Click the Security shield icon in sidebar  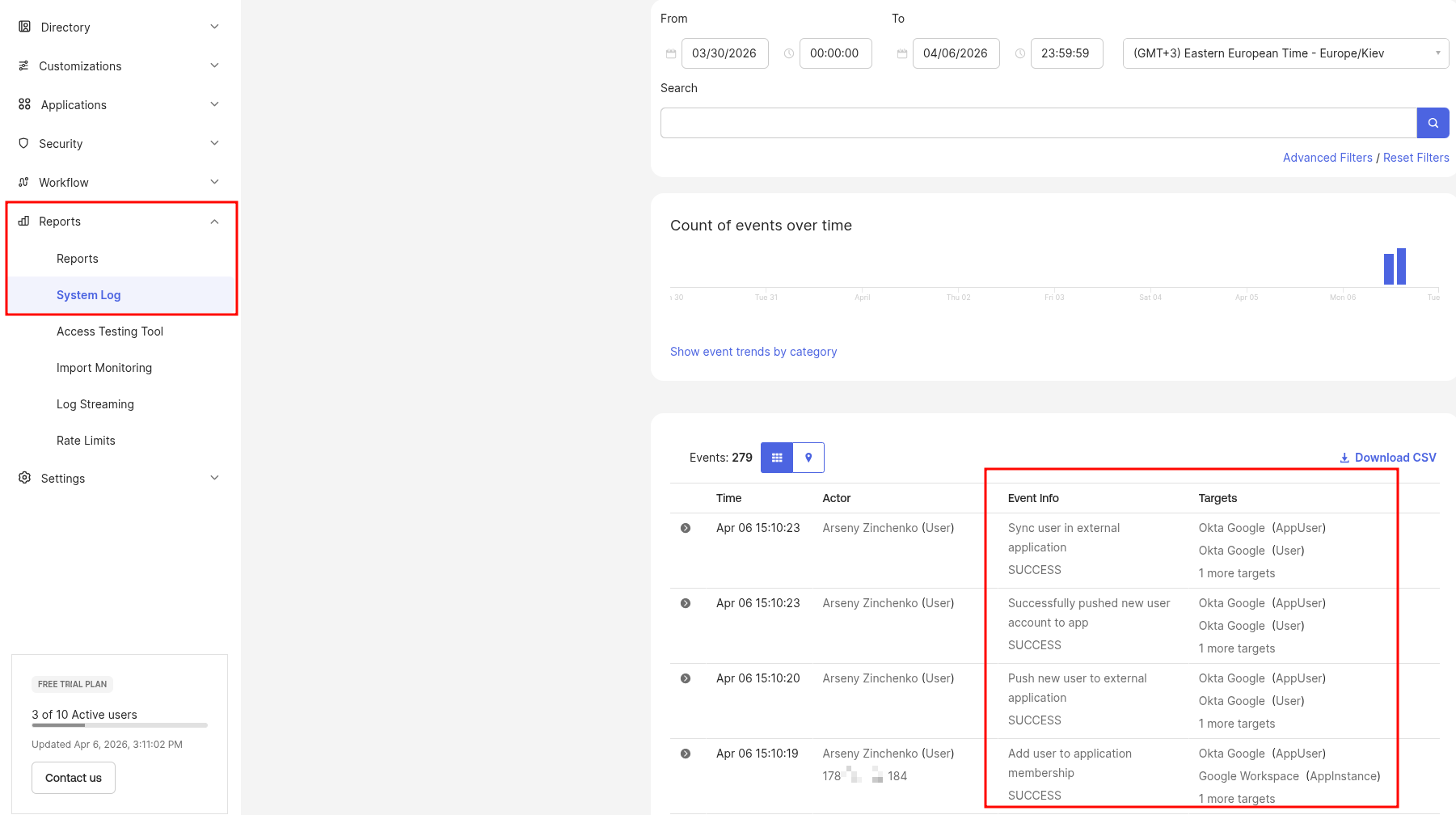click(23, 143)
